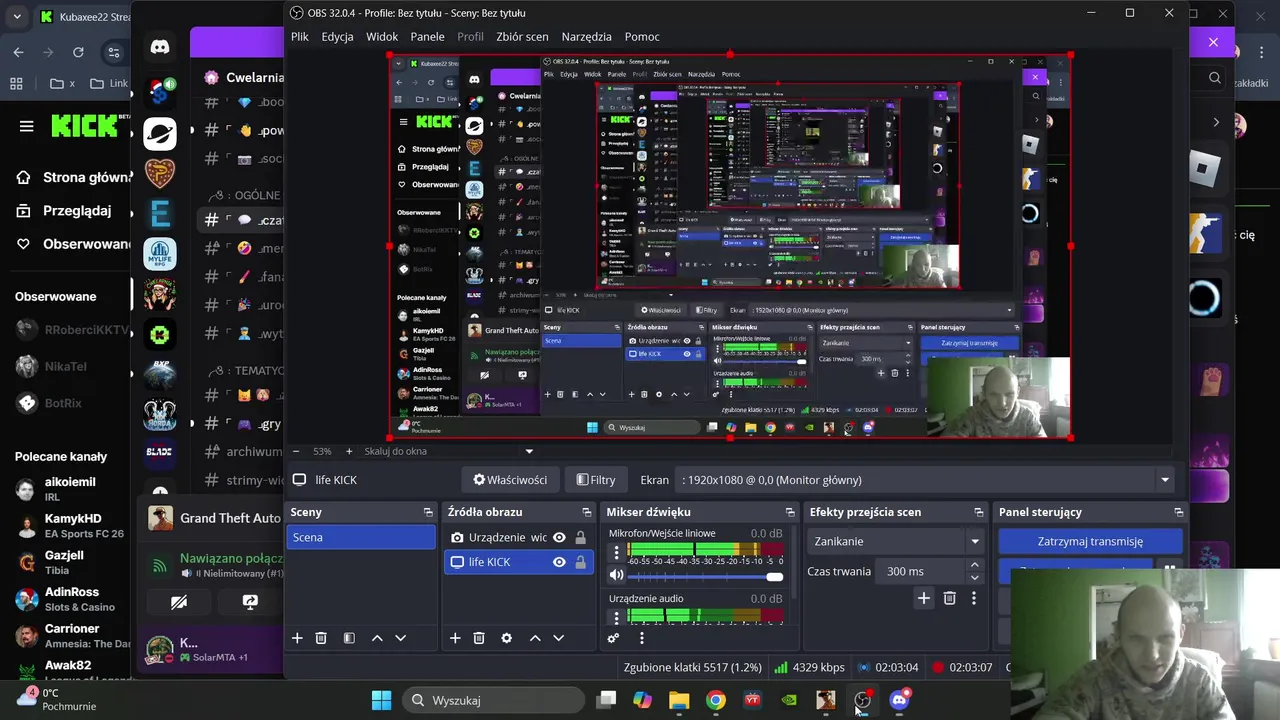
Task: Increase Czas trwania duration value
Action: [975, 565]
